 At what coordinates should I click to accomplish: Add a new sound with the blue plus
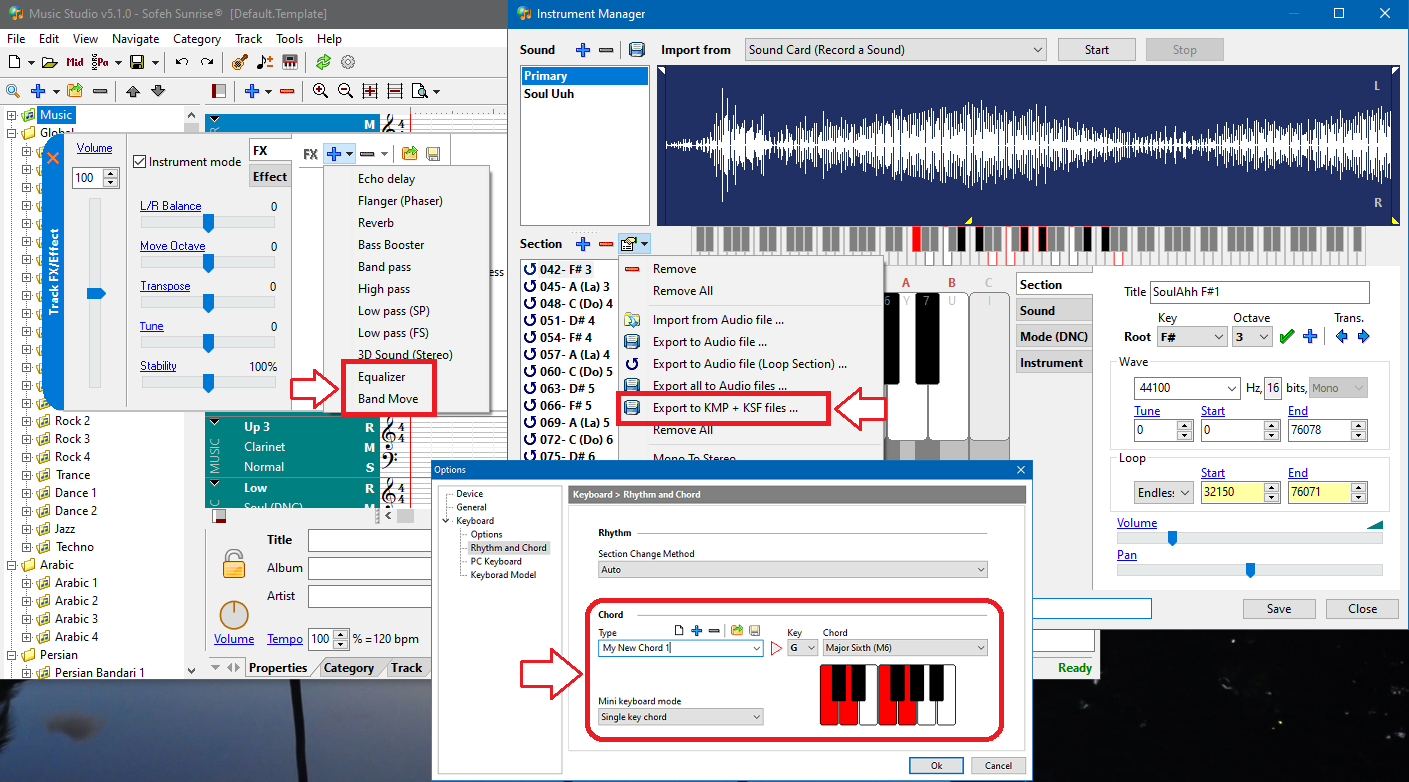[582, 50]
